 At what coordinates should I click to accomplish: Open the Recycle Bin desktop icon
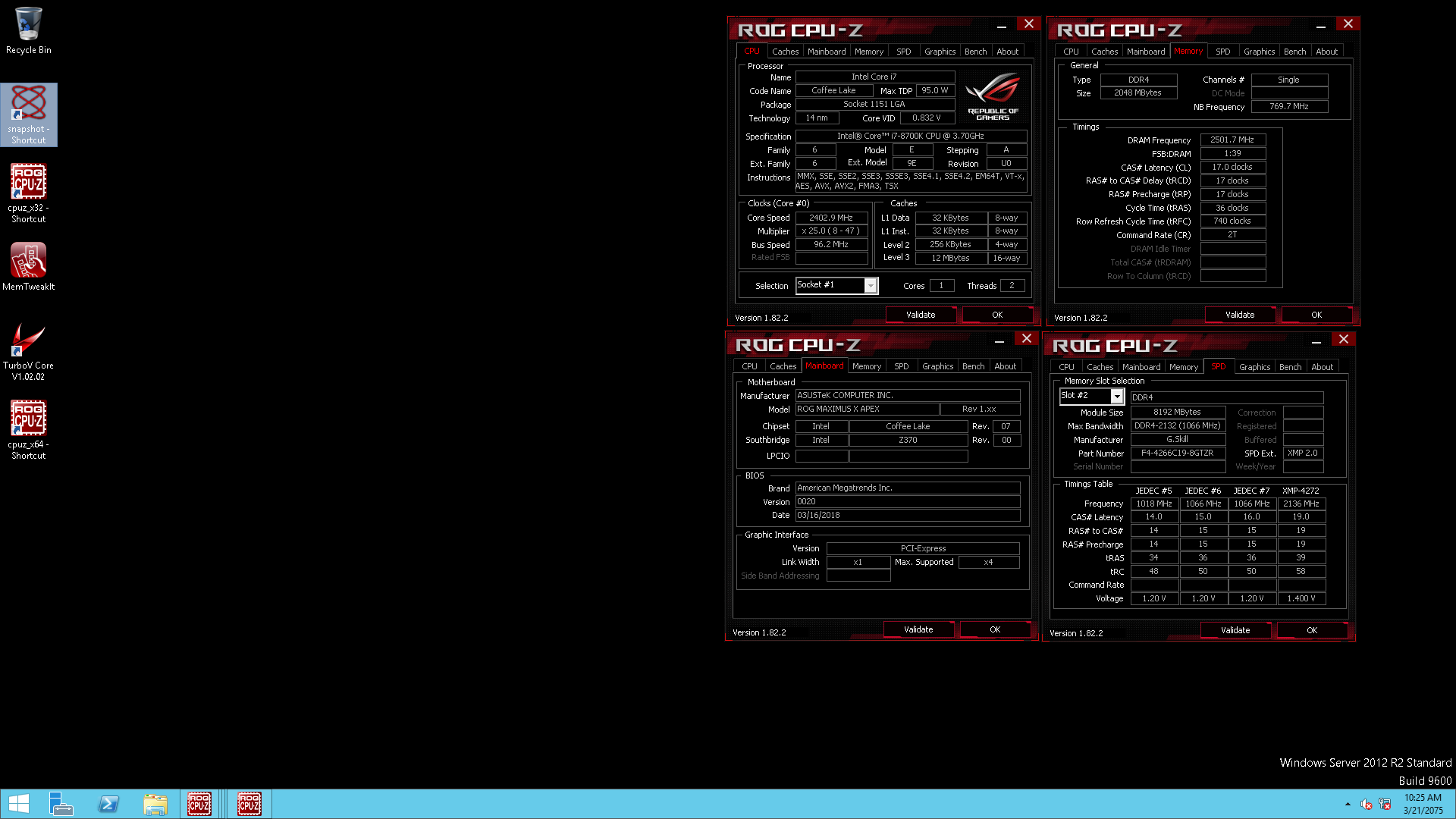click(x=29, y=30)
